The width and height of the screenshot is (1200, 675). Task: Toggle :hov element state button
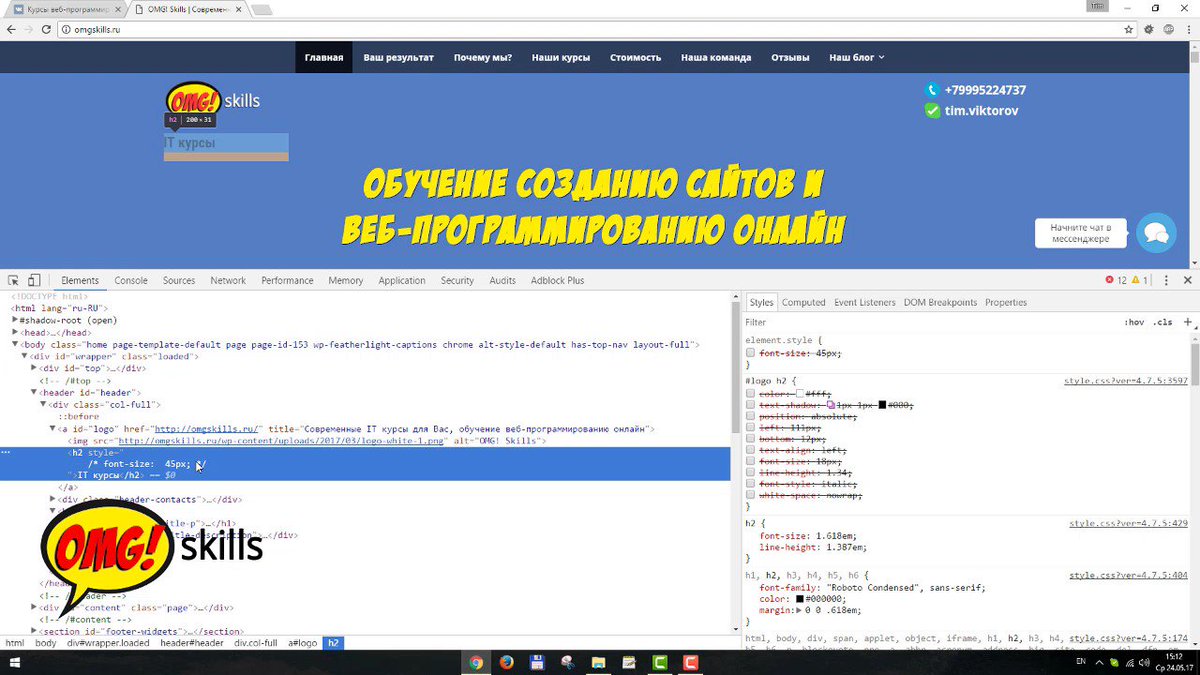[x=1134, y=322]
